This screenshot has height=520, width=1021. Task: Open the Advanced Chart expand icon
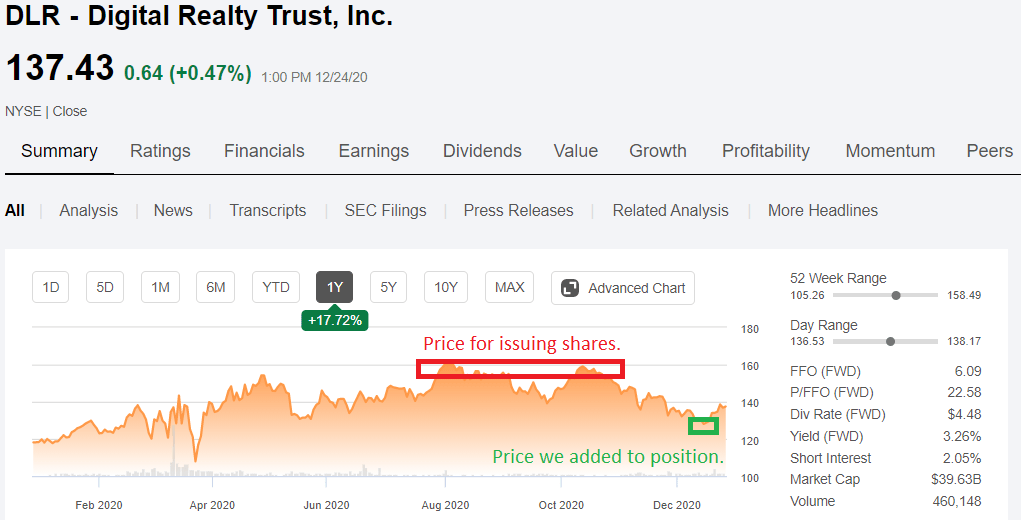click(x=570, y=288)
